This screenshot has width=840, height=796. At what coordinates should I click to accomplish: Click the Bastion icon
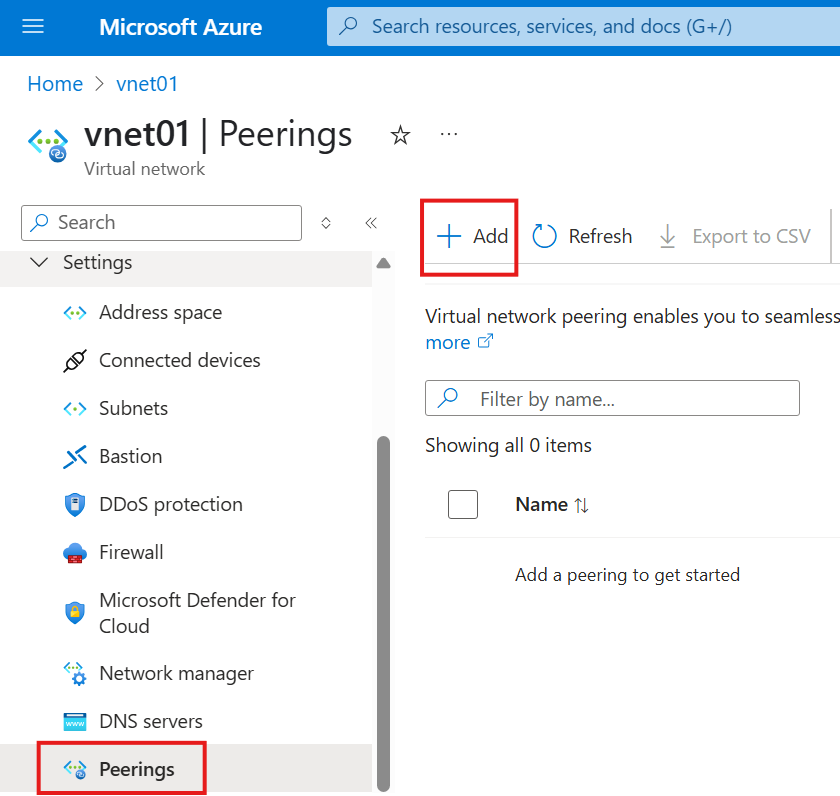(75, 456)
